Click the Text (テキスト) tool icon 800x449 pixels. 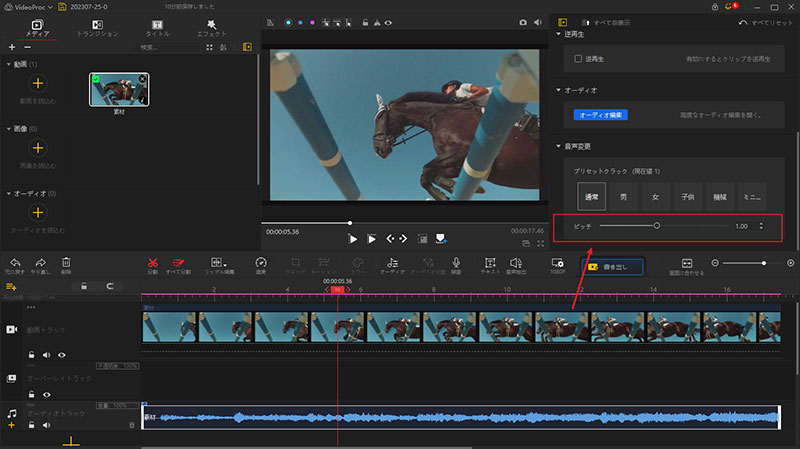click(490, 263)
